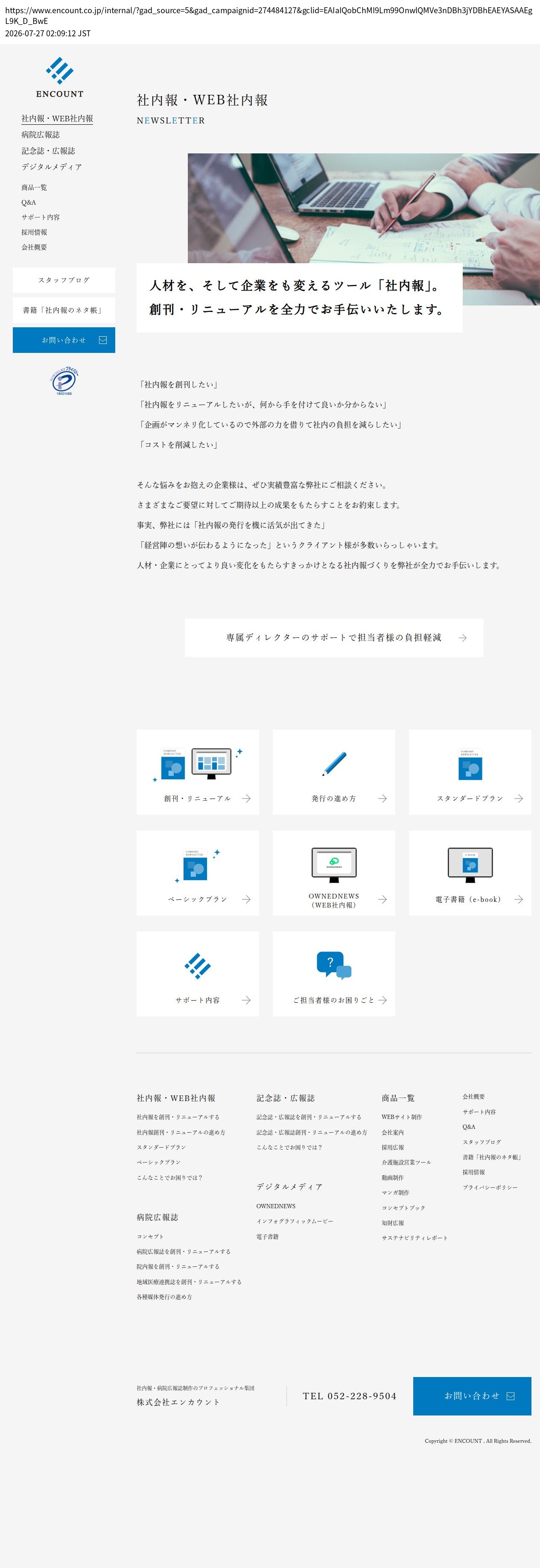
Task: Click the ベーシックプラン card icon
Action: [198, 865]
